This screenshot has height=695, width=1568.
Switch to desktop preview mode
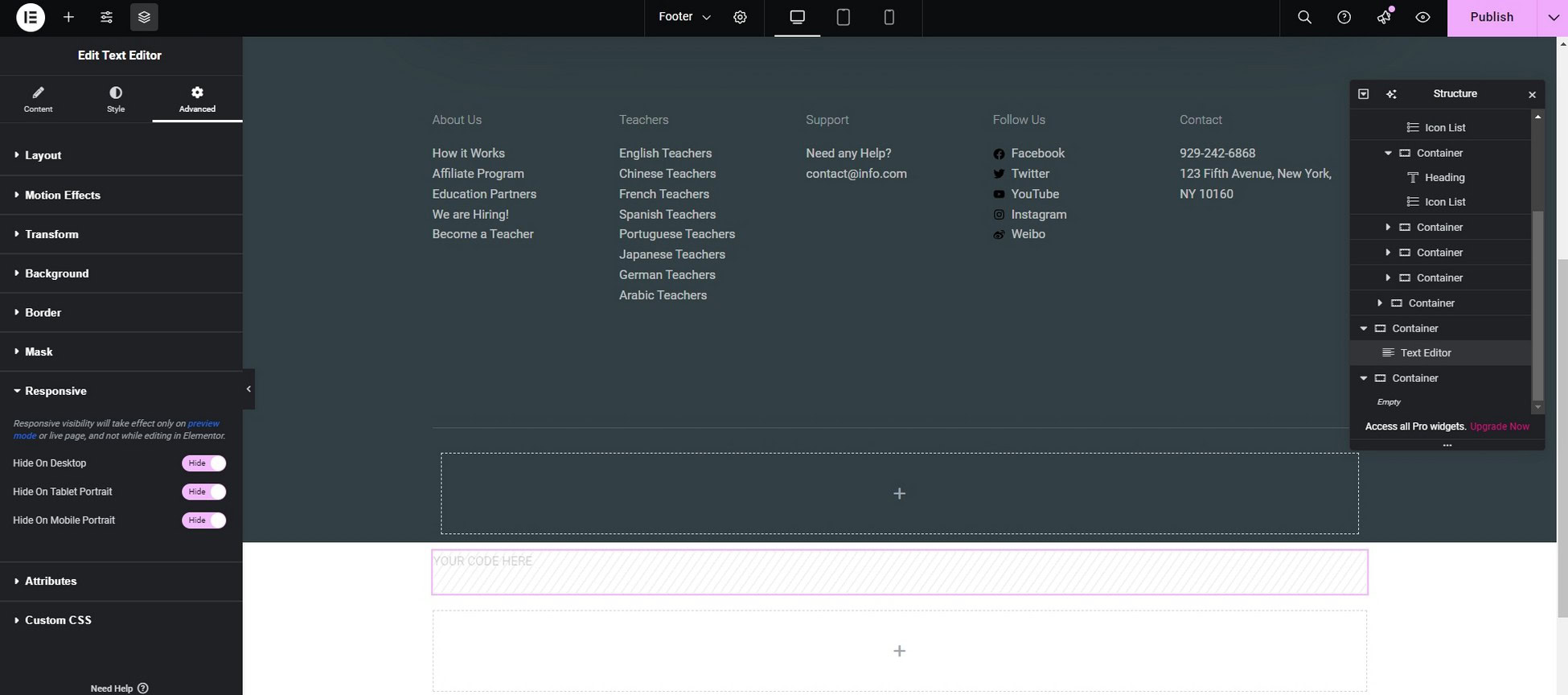pyautogui.click(x=797, y=17)
